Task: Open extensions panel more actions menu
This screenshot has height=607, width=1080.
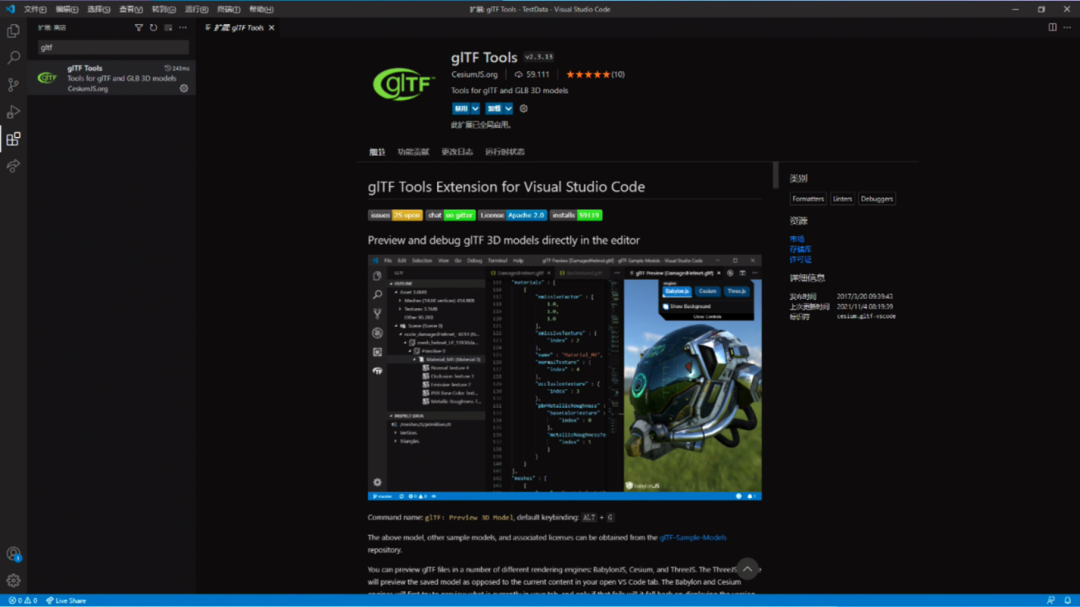Action: pyautogui.click(x=183, y=28)
